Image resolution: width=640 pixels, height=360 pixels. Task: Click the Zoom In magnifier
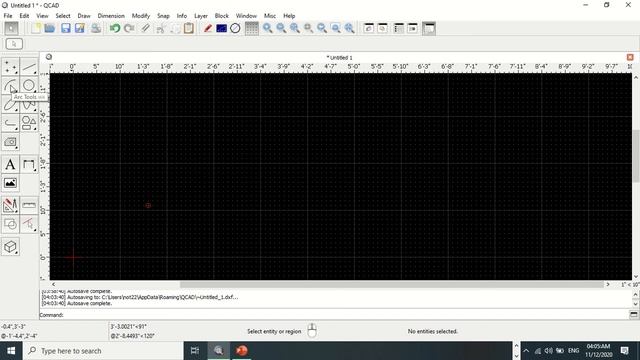click(267, 28)
